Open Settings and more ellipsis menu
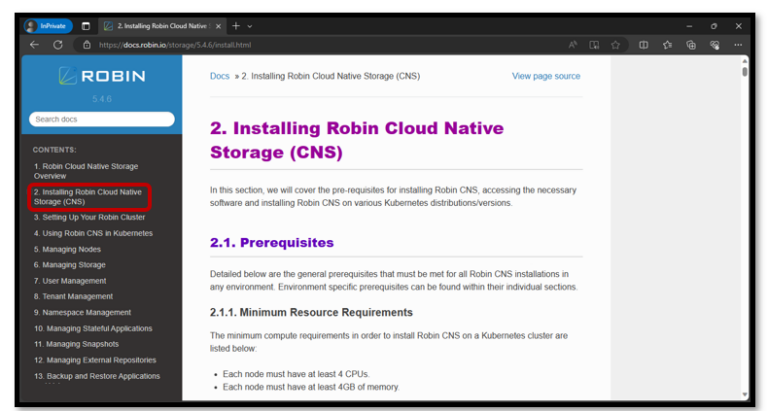 [738, 45]
